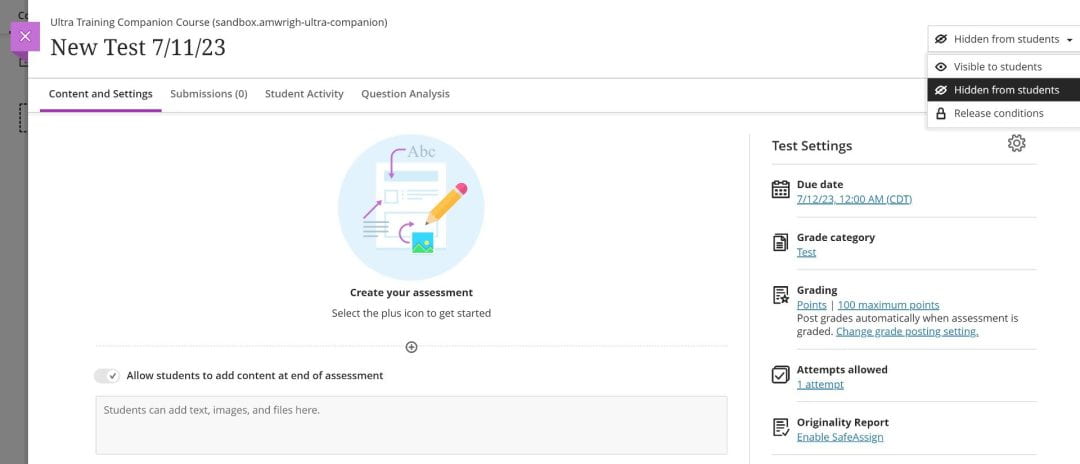Click the Attempts allowed checkmark icon

[x=781, y=375]
